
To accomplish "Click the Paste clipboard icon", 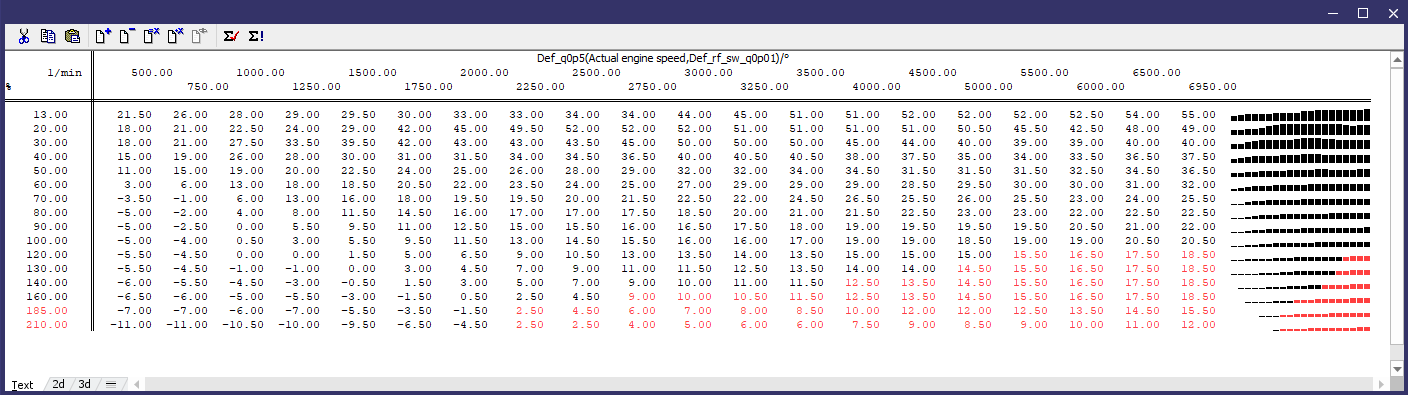I will tap(72, 36).
